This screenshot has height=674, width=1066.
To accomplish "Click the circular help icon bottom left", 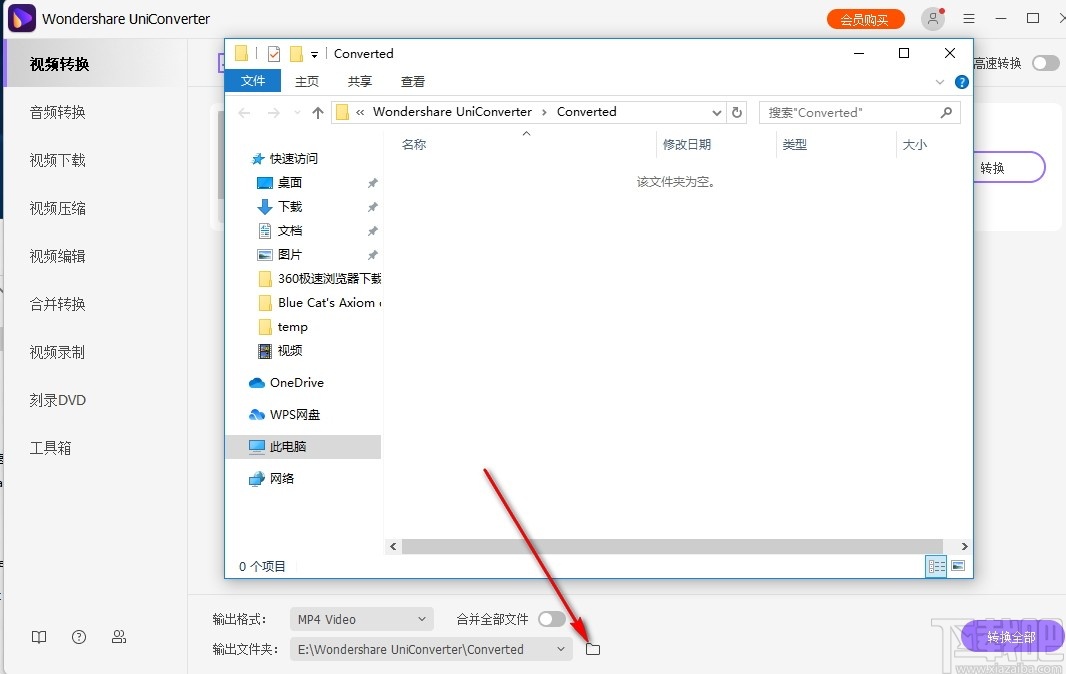I will tap(78, 637).
